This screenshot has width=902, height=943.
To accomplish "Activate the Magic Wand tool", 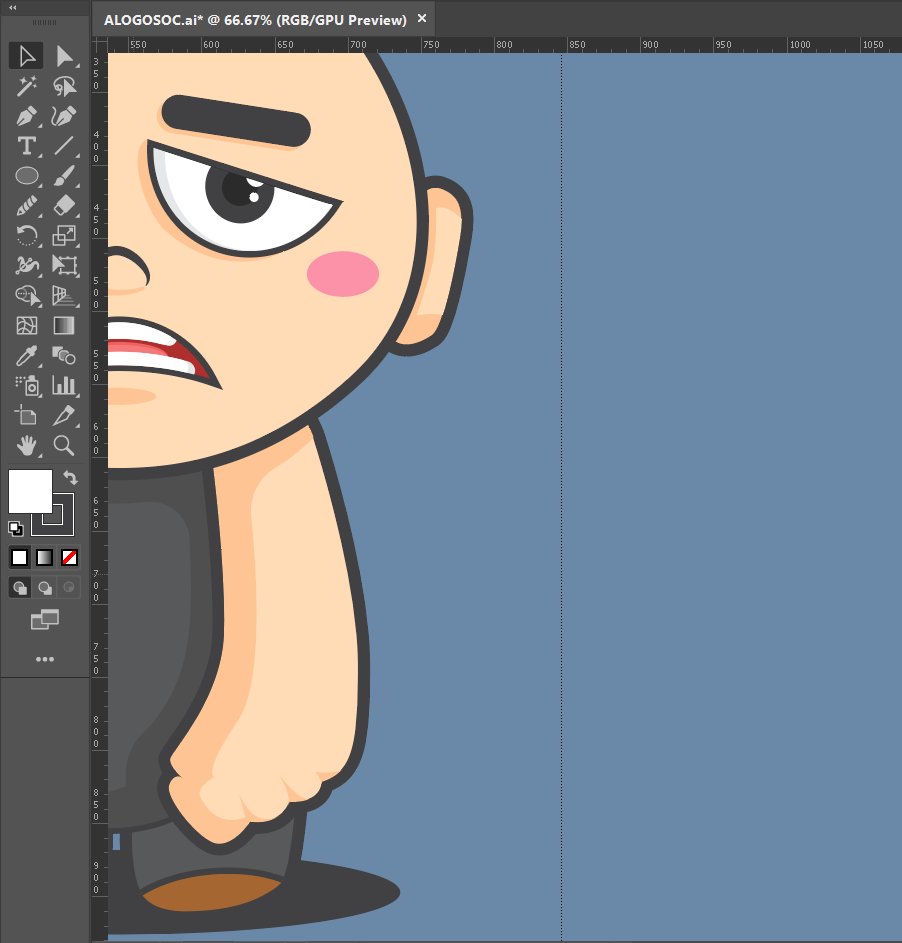I will (x=27, y=86).
